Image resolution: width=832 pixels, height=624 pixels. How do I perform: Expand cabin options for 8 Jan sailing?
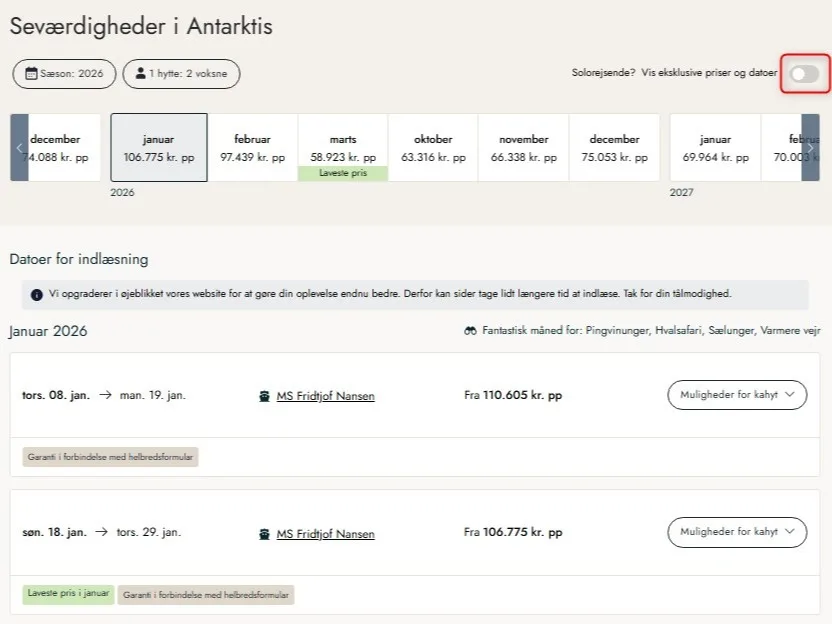click(x=736, y=395)
